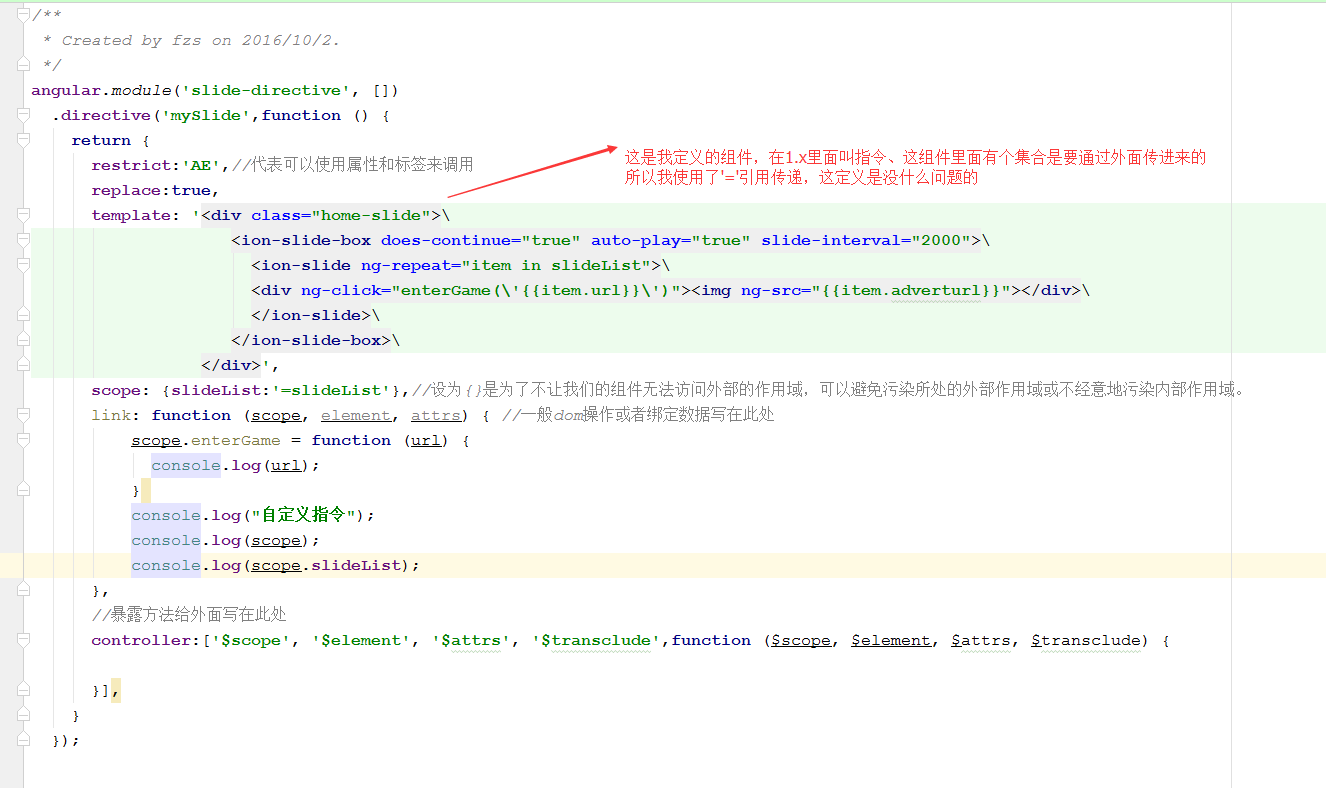This screenshot has width=1326, height=788.
Task: Fold the ion-slide-box opening tag line
Action: pyautogui.click(x=24, y=240)
